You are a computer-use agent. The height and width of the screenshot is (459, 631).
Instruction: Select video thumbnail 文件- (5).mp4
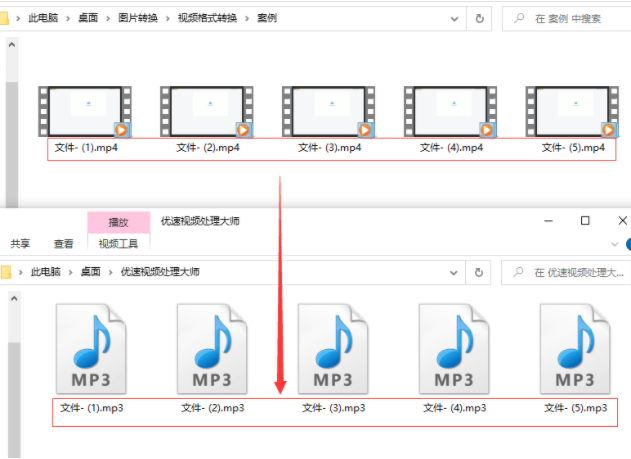click(x=572, y=111)
